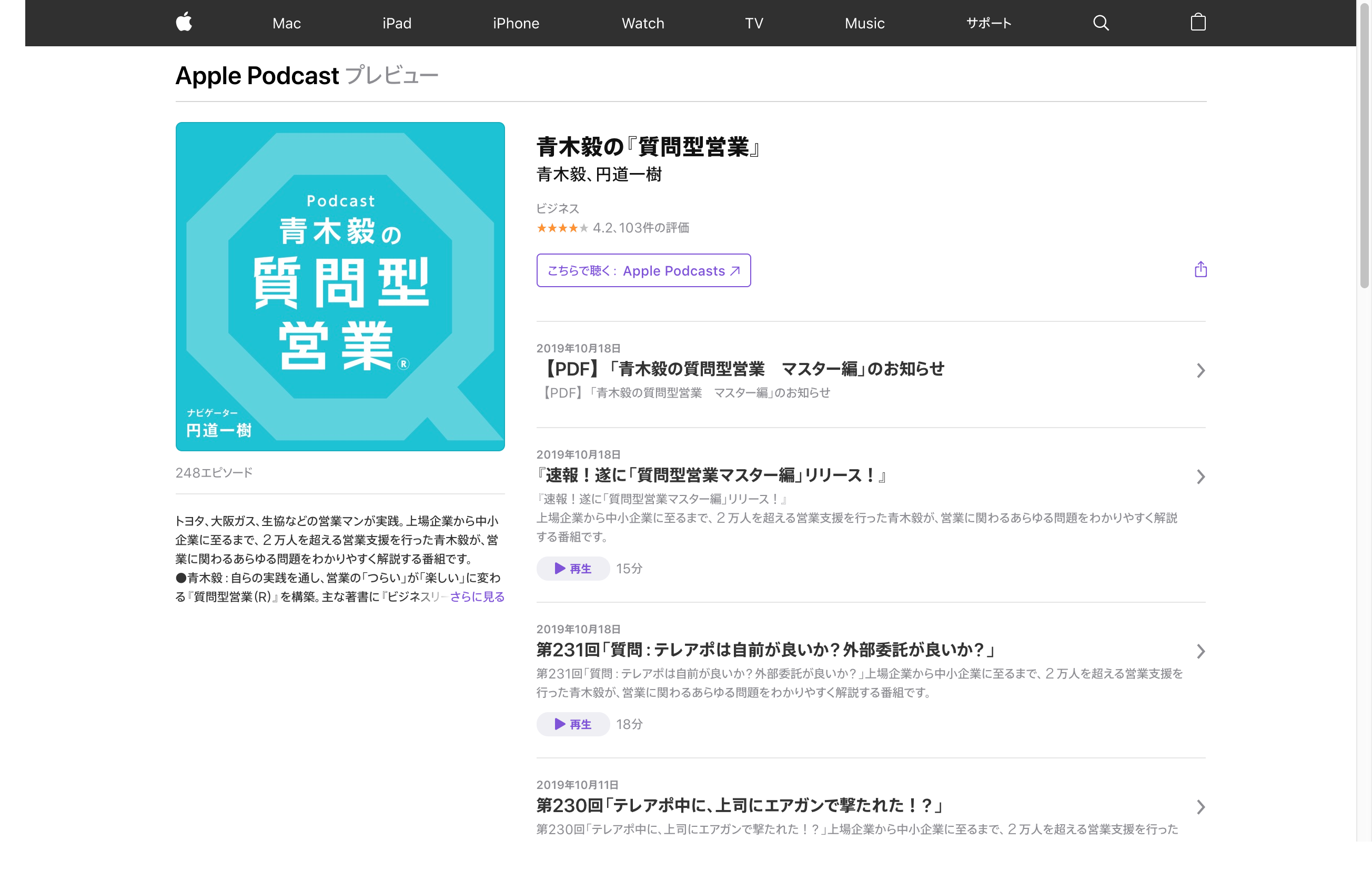This screenshot has width=1372, height=871.
Task: Click the share icon beside the listen button
Action: pyautogui.click(x=1200, y=269)
